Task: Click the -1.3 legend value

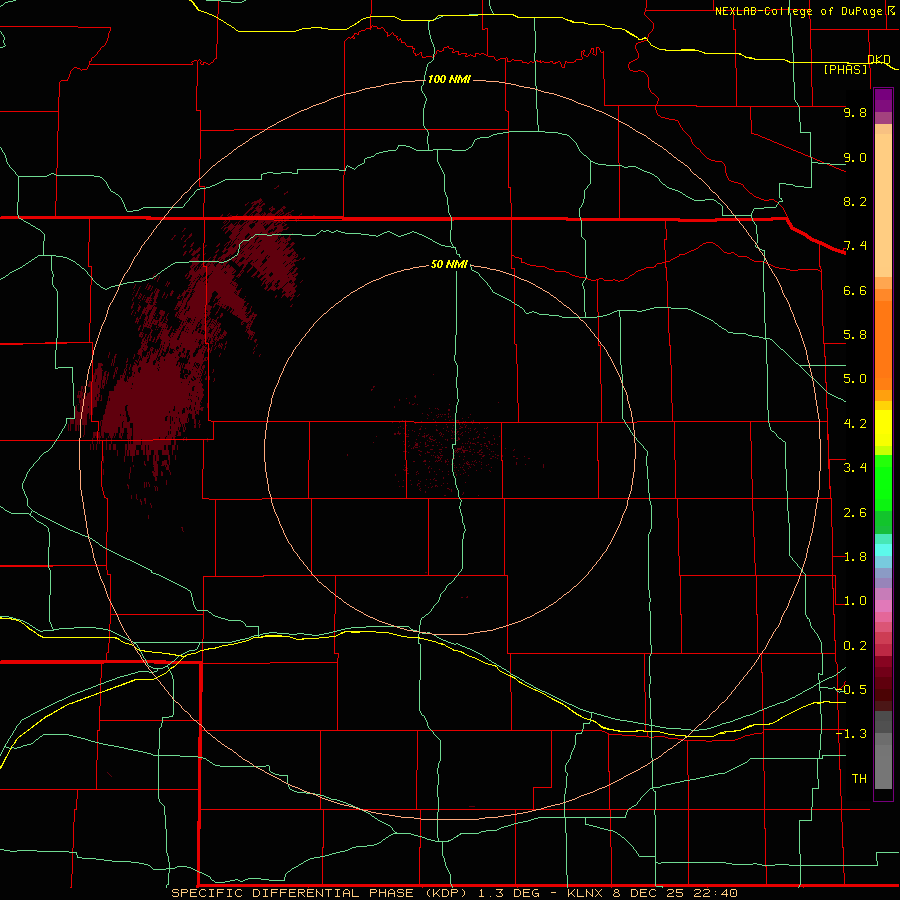Action: 851,734
